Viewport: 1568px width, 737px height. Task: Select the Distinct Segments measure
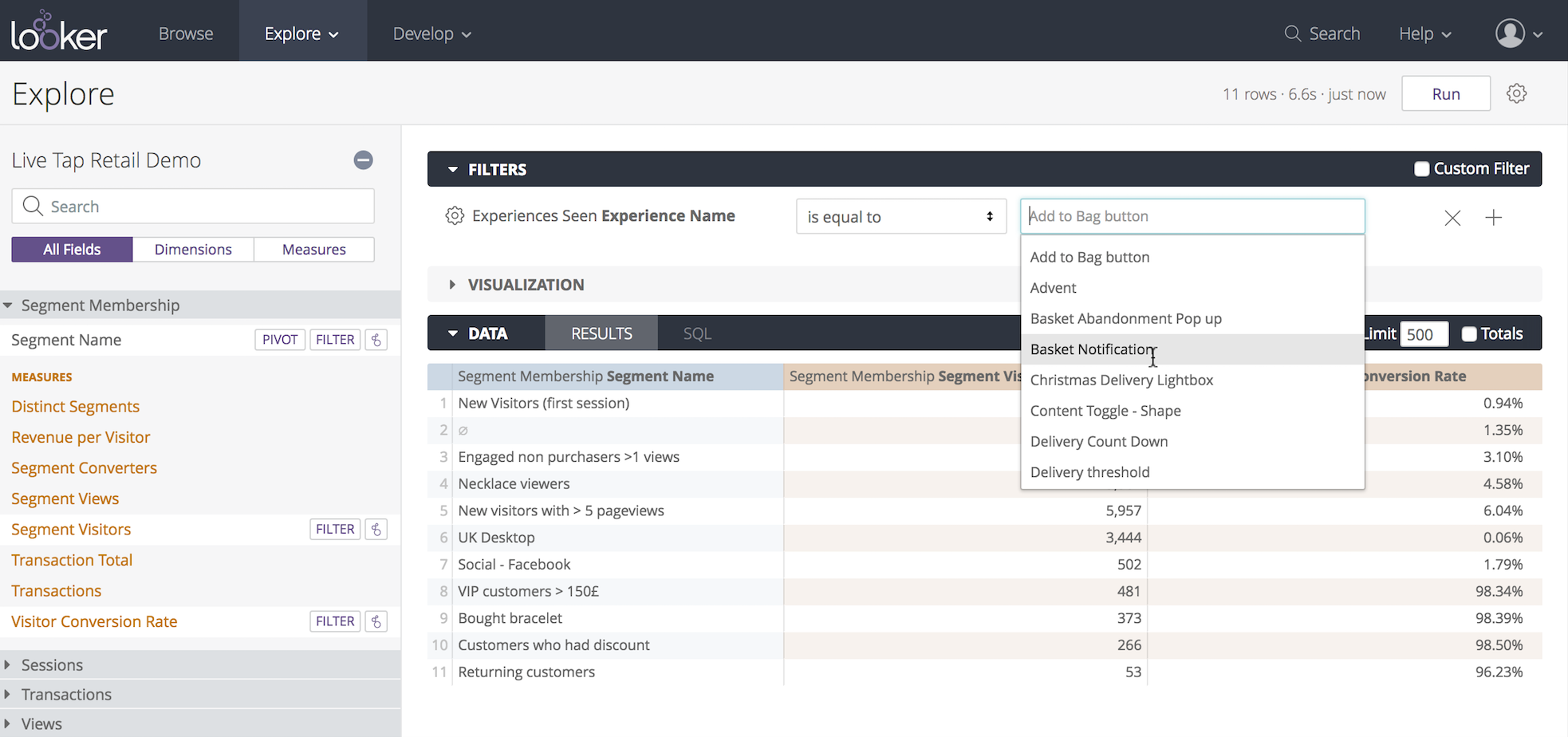76,407
